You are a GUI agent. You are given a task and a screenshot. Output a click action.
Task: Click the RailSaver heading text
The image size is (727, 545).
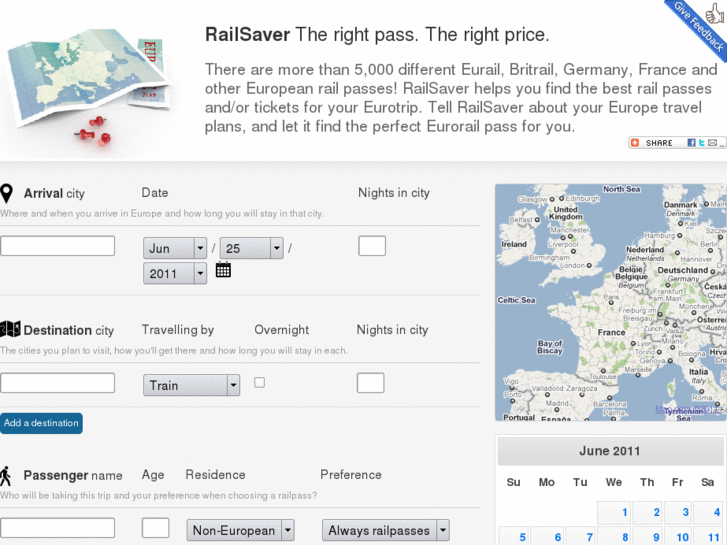pos(248,35)
